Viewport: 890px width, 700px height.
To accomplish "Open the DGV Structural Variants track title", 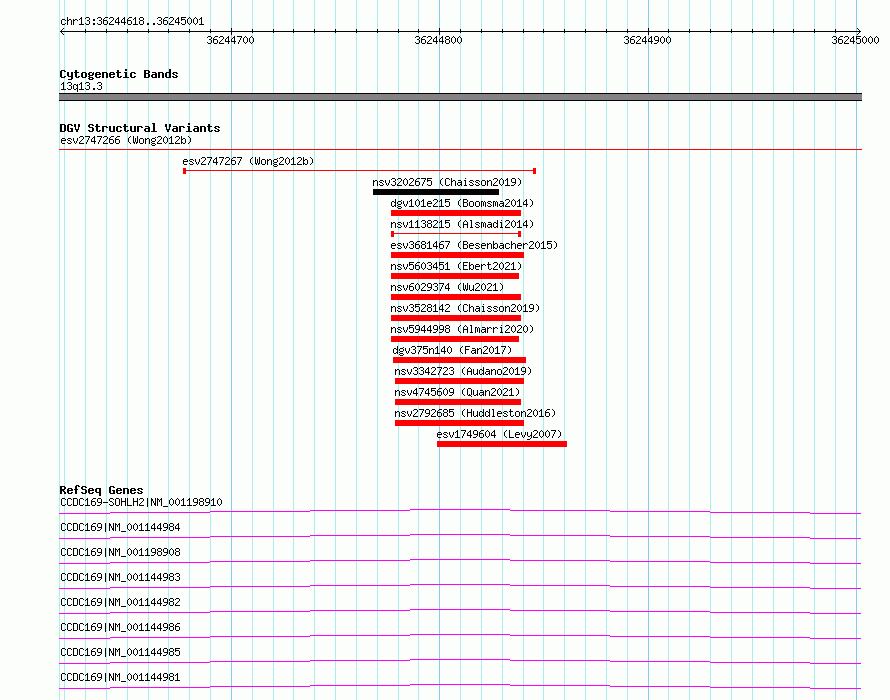I will [x=140, y=128].
